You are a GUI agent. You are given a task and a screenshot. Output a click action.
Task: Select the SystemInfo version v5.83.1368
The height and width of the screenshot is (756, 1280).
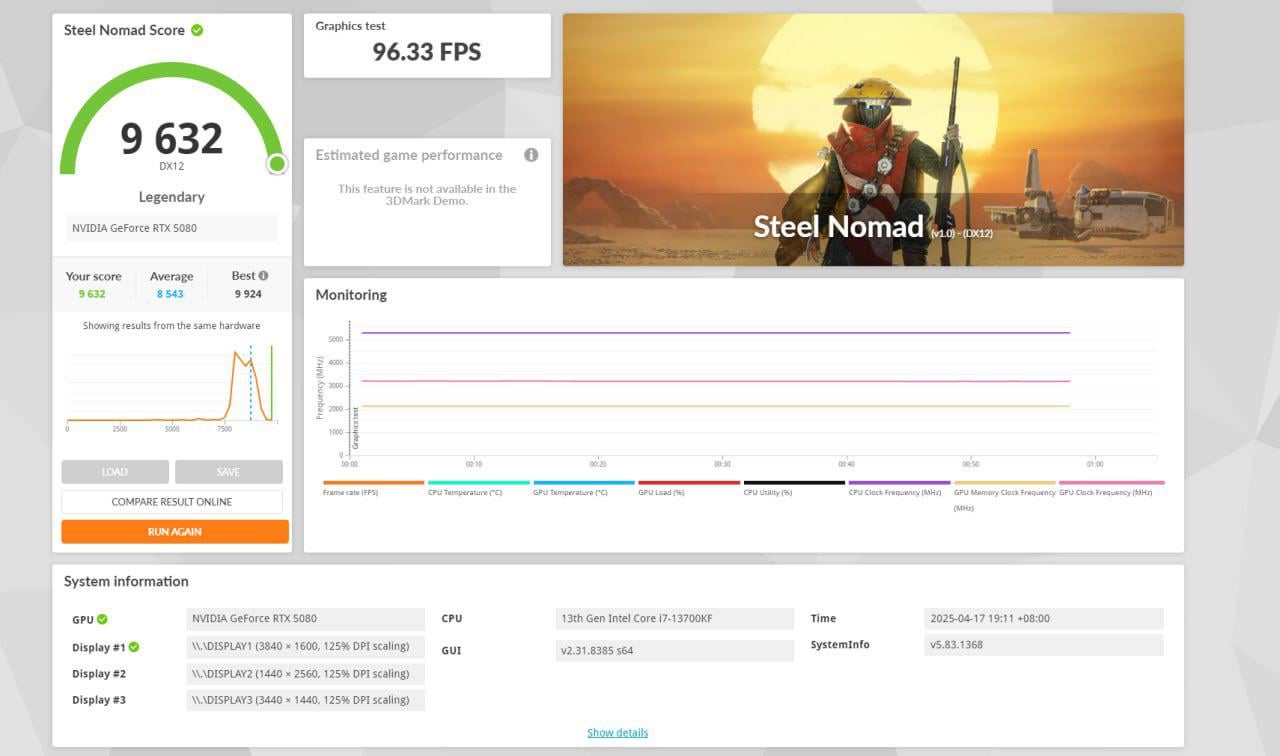point(1044,645)
